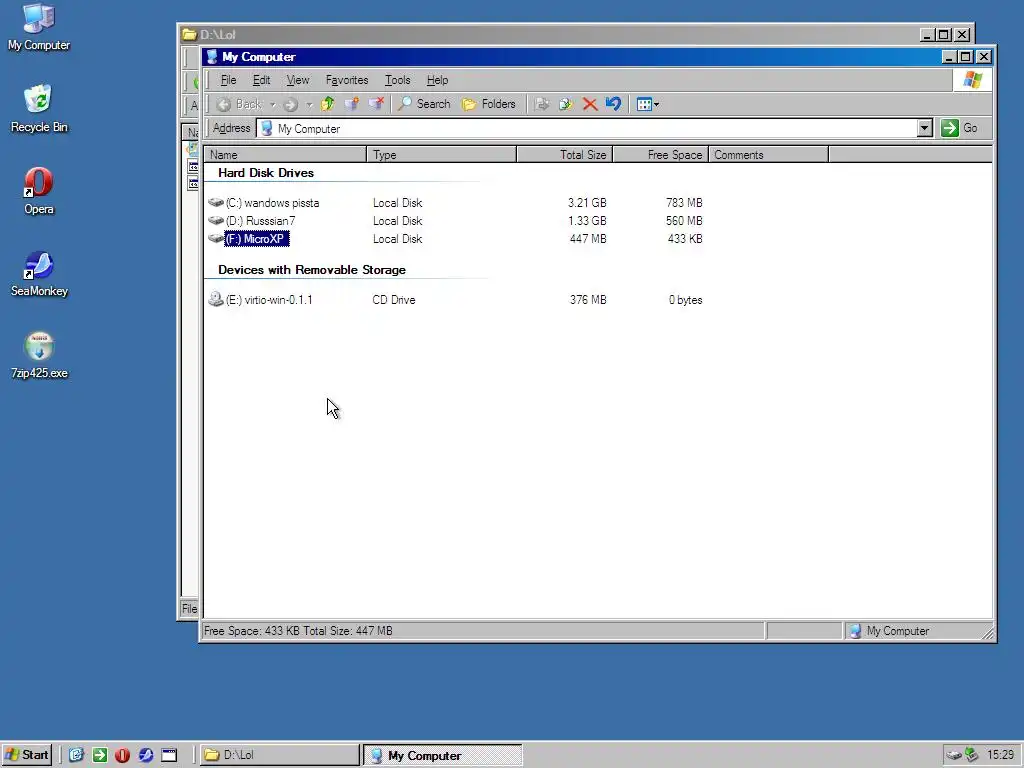Click the red Delete X icon
The width and height of the screenshot is (1024, 768).
[590, 104]
